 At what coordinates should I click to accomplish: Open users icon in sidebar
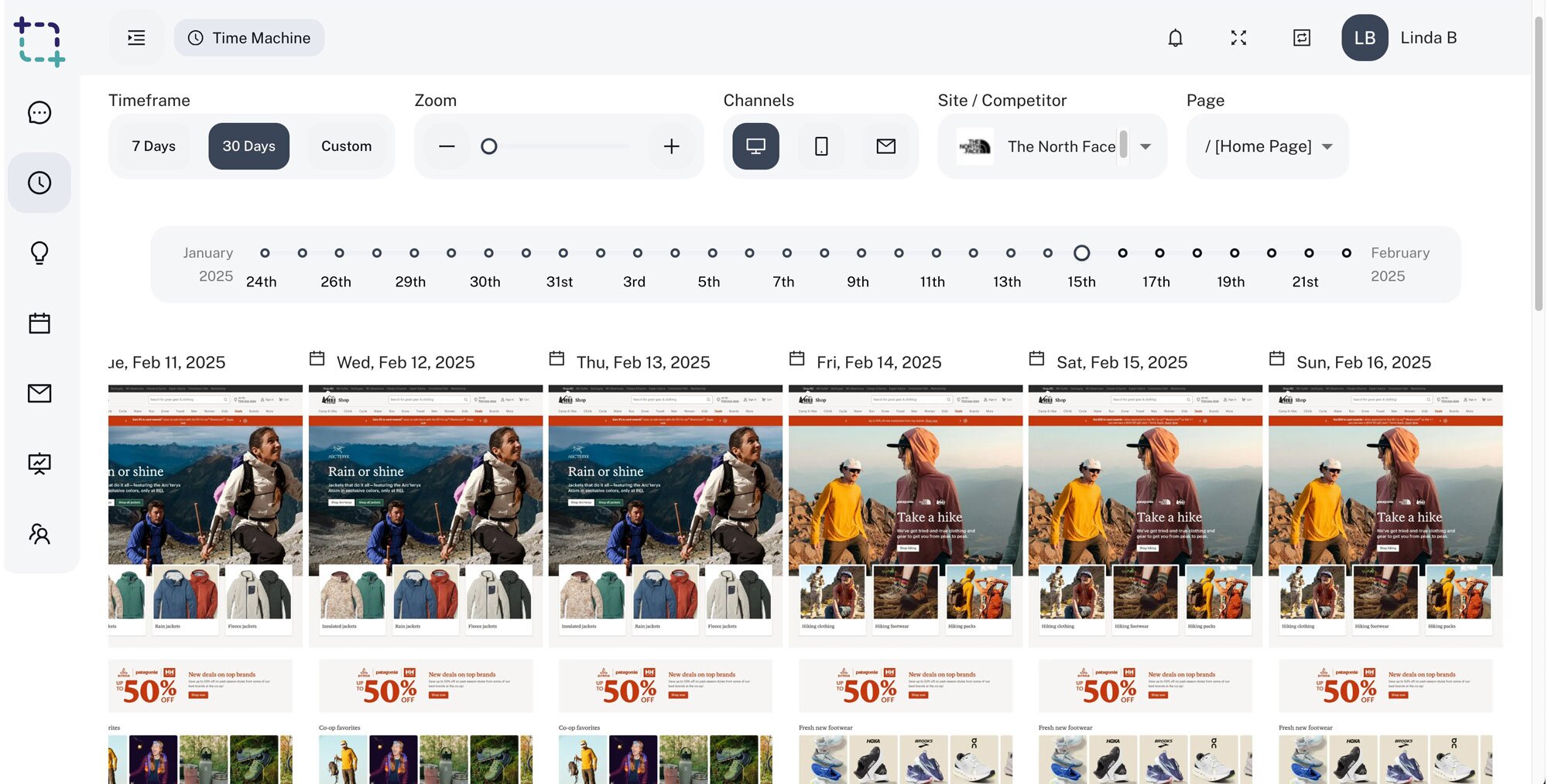tap(39, 534)
